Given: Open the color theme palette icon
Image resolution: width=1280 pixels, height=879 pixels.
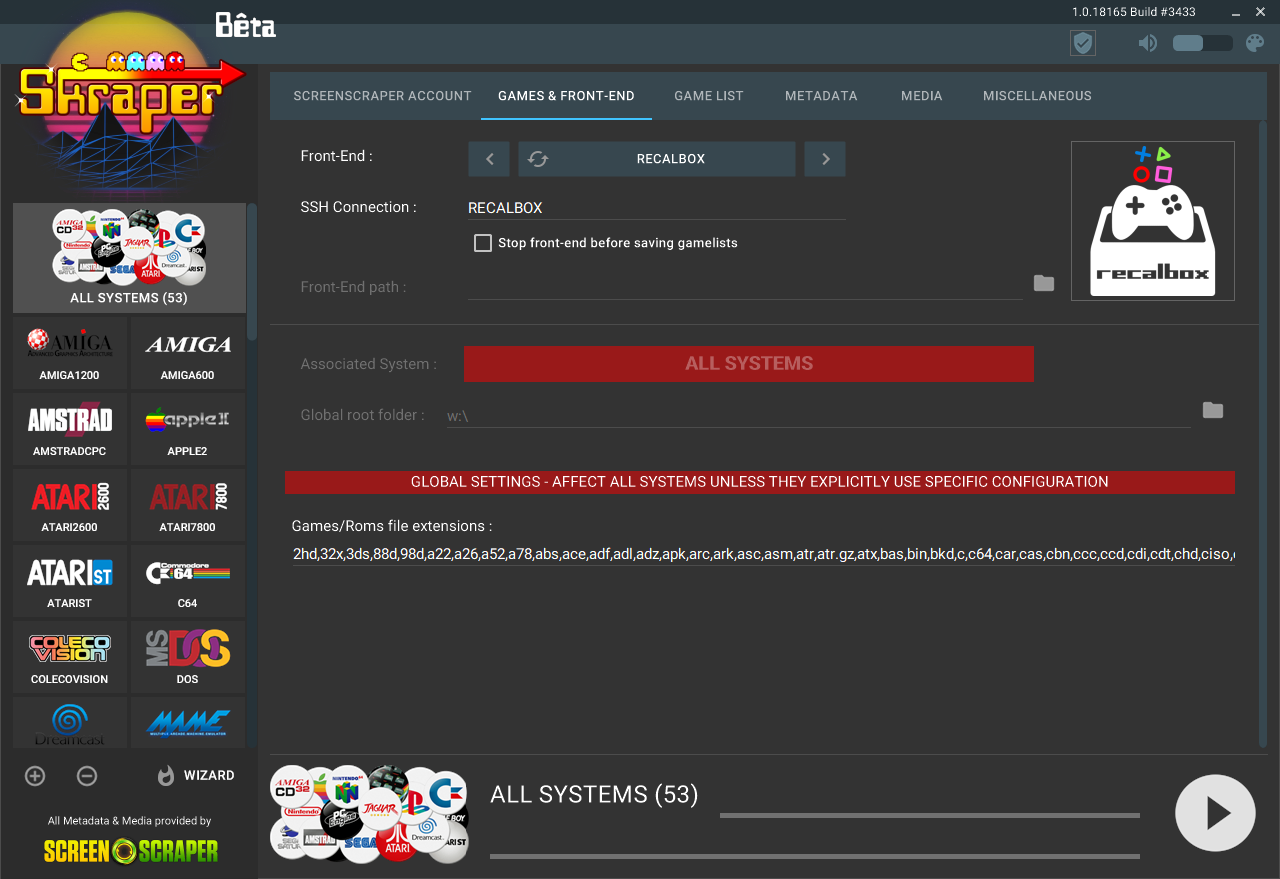Looking at the screenshot, I should pyautogui.click(x=1254, y=43).
